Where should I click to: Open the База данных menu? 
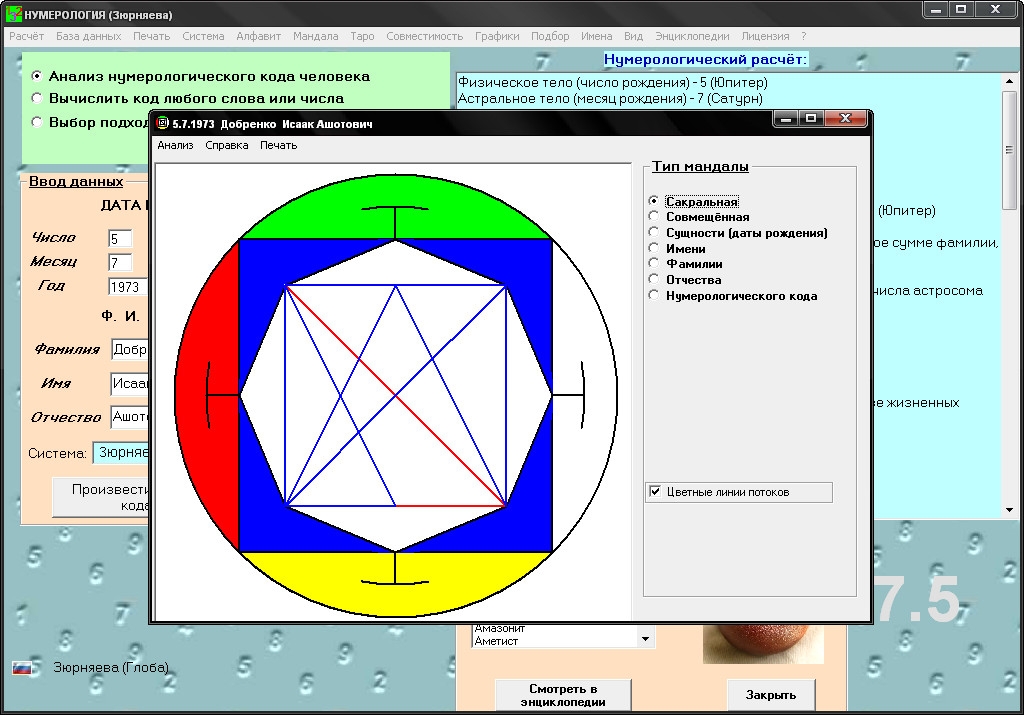point(89,37)
